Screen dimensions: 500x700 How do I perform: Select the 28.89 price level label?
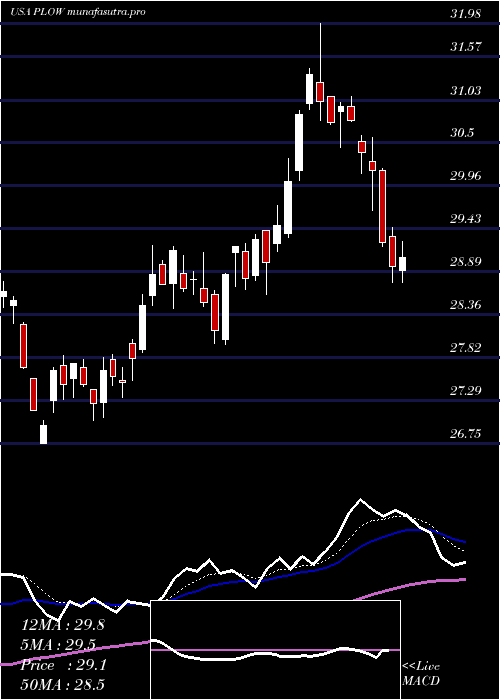[466, 262]
